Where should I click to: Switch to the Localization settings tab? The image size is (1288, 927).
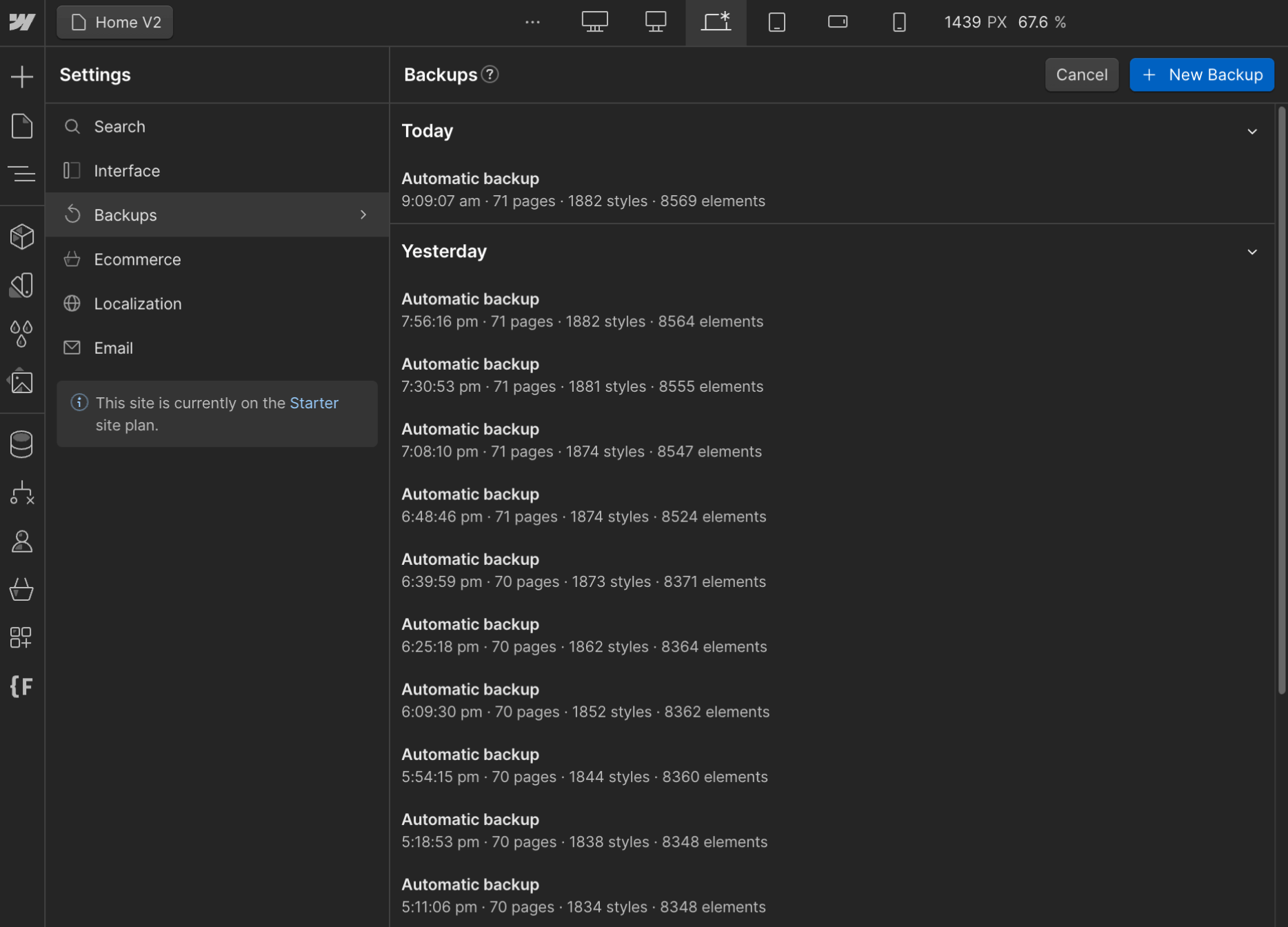coord(138,303)
